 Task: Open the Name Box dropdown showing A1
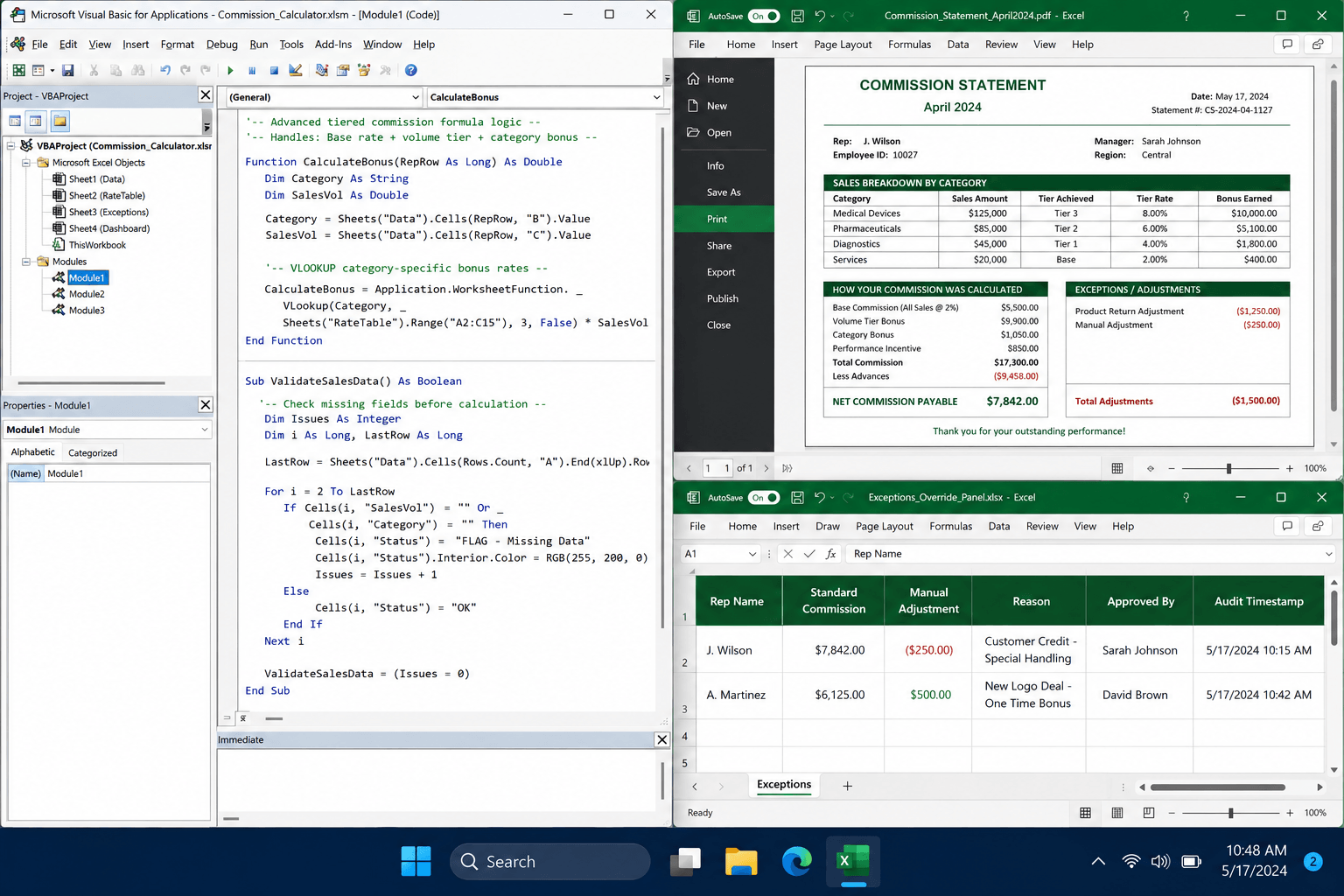coord(752,554)
